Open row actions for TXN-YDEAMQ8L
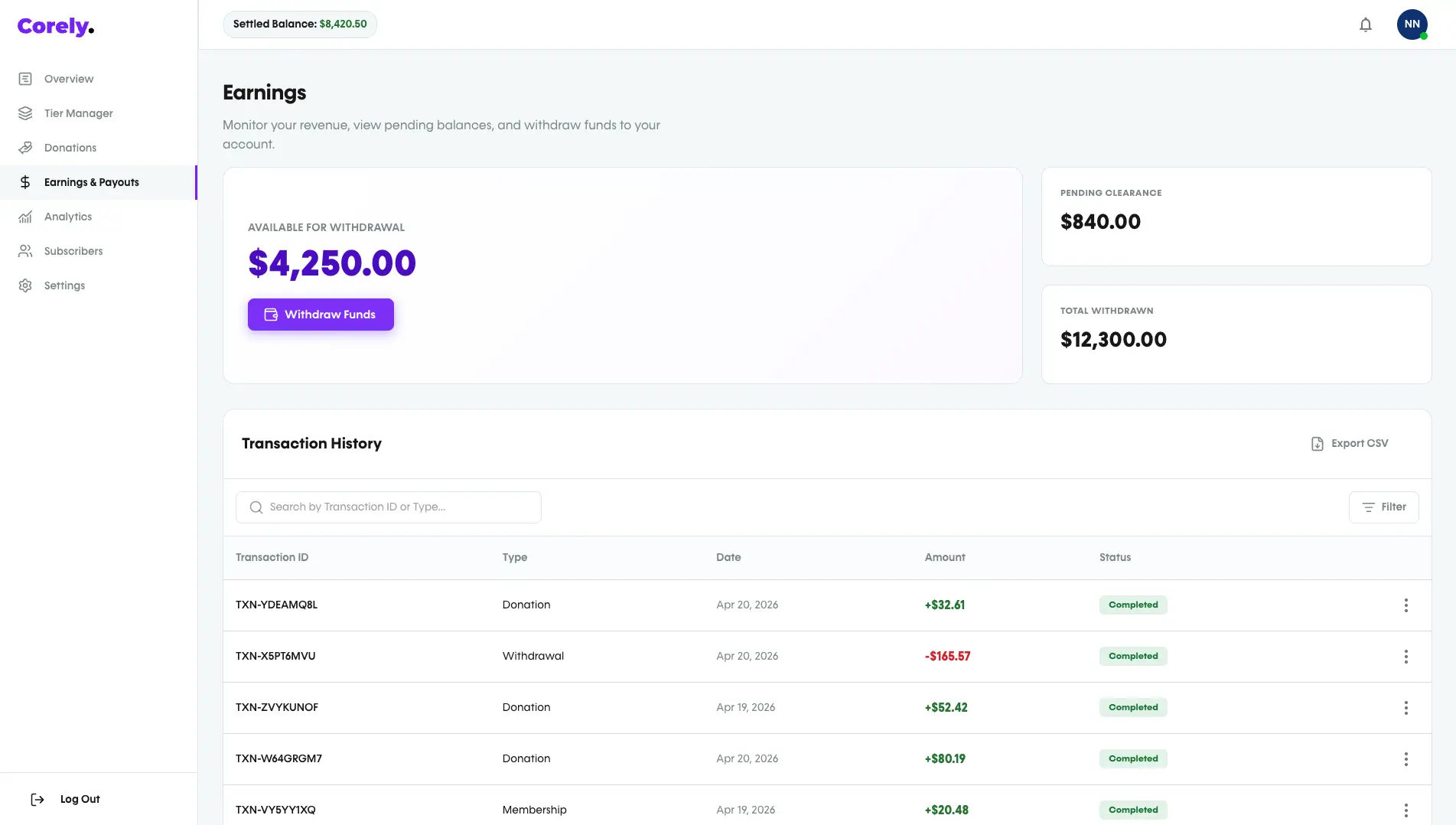Screen dimensions: 1456x825 click(1406, 605)
